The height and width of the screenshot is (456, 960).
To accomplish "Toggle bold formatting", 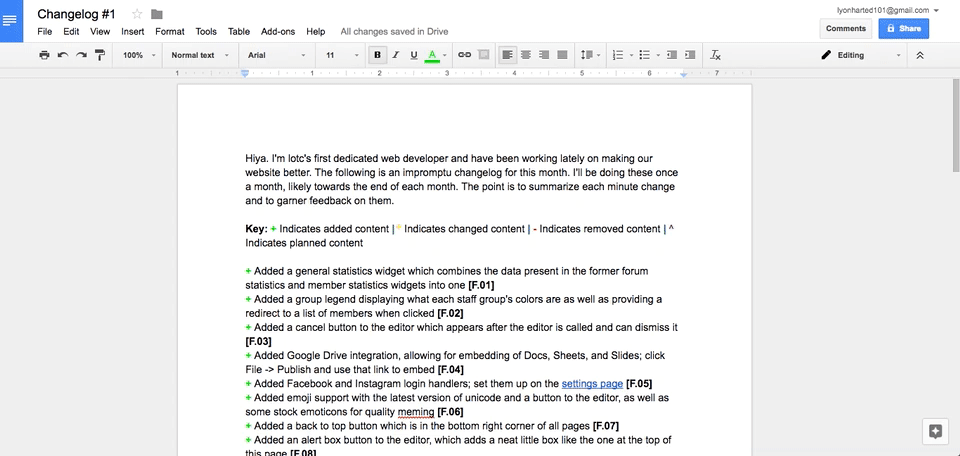I will [377, 55].
